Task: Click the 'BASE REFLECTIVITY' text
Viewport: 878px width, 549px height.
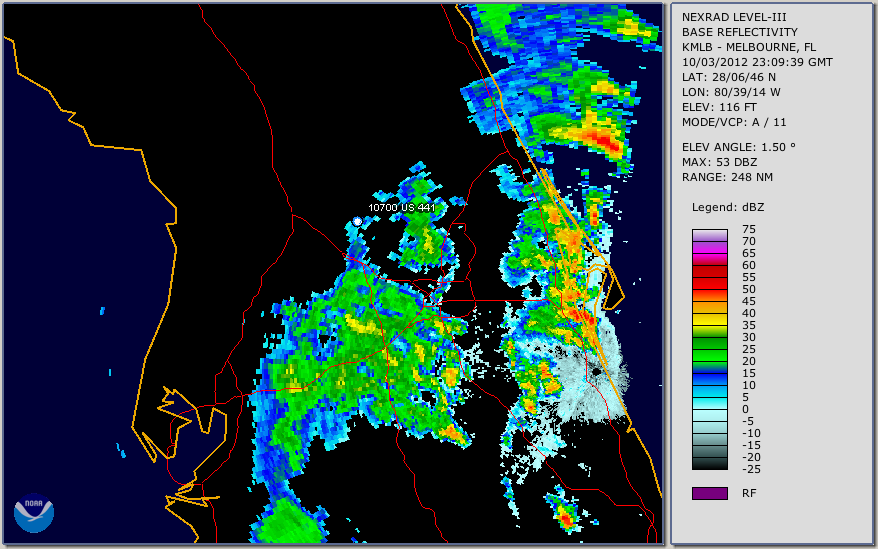Action: point(739,32)
